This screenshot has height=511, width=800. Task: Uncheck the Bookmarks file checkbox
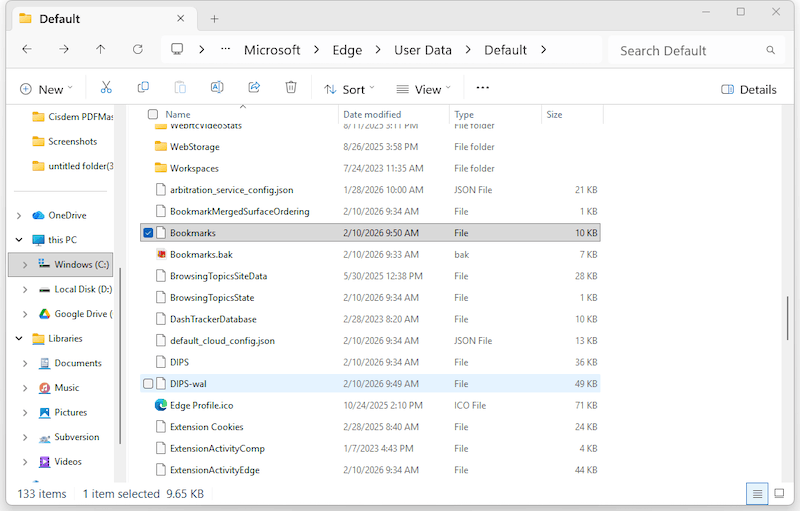coord(149,233)
